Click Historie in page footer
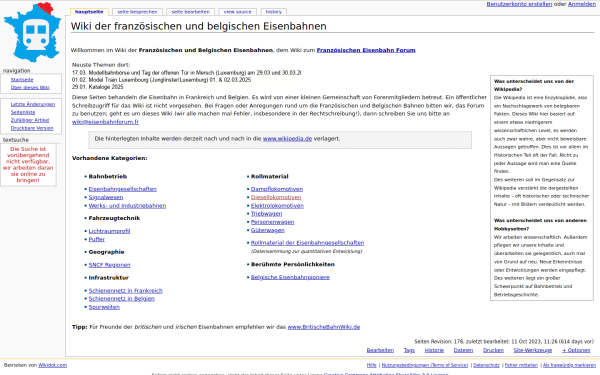The height and width of the screenshot is (375, 600). 434,351
